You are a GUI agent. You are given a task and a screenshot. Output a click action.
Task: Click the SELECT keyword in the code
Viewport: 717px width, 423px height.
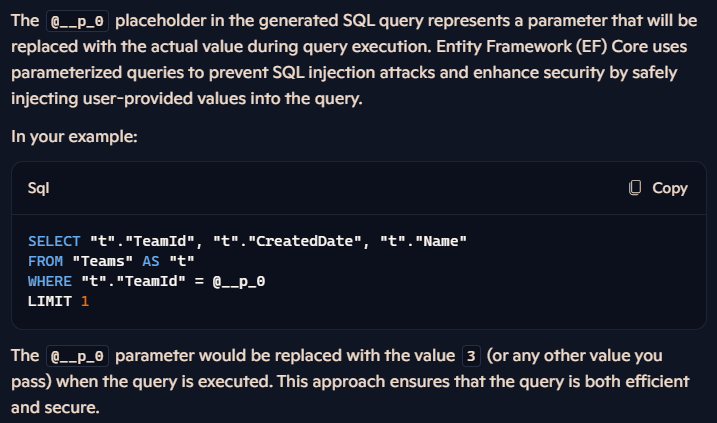[x=54, y=241]
